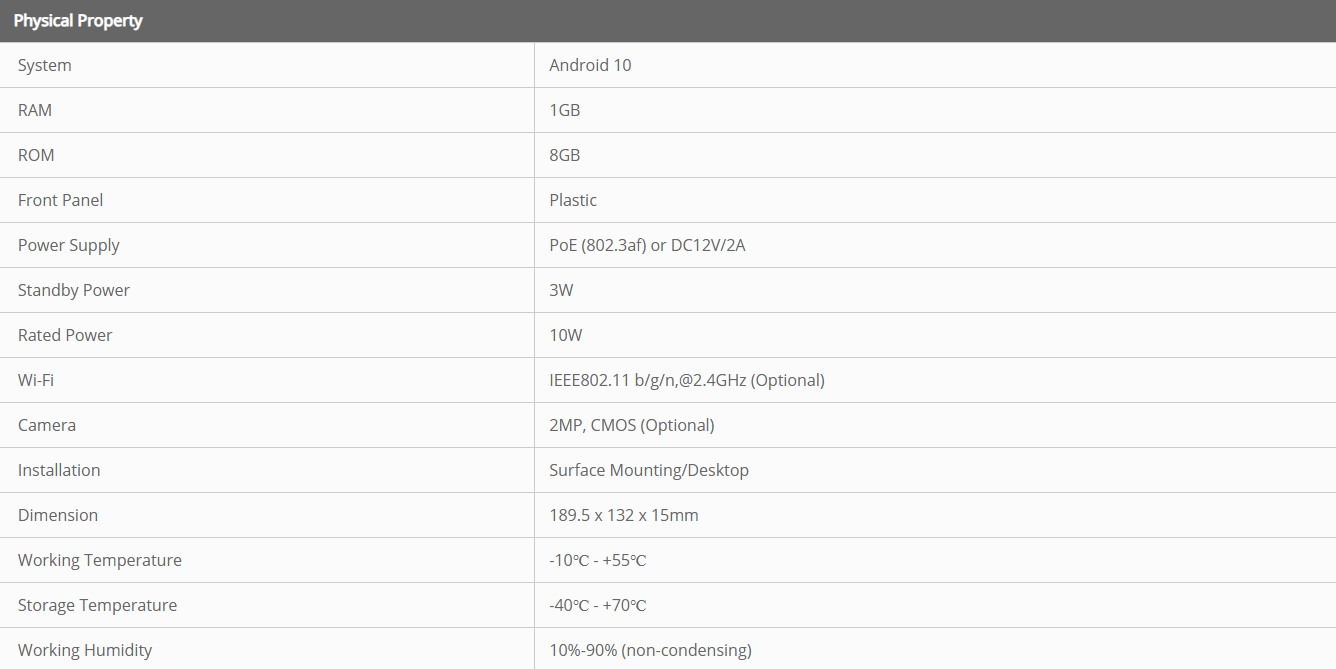Select the 8GB ROM value

(x=565, y=155)
